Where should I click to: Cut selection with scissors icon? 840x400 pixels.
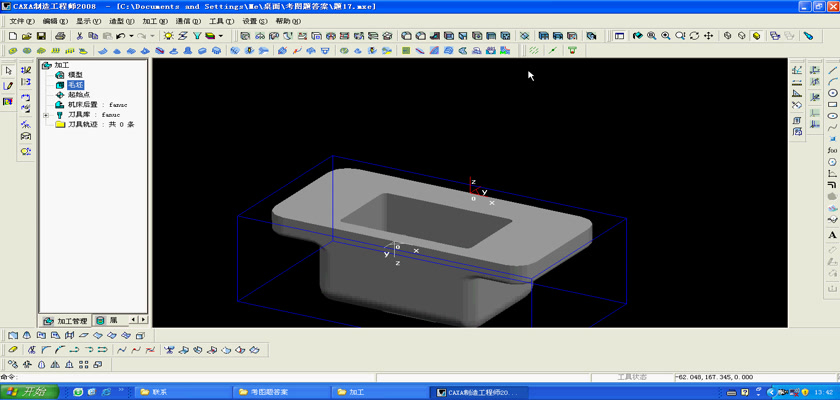79,36
